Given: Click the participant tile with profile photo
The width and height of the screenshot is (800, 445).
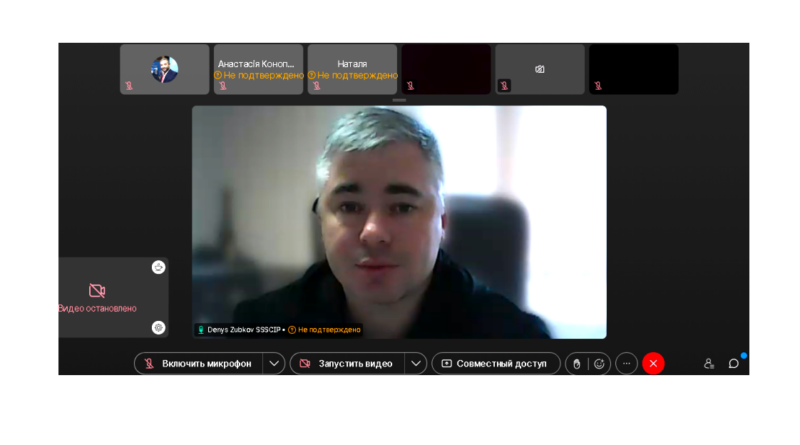Looking at the screenshot, I should coord(165,69).
